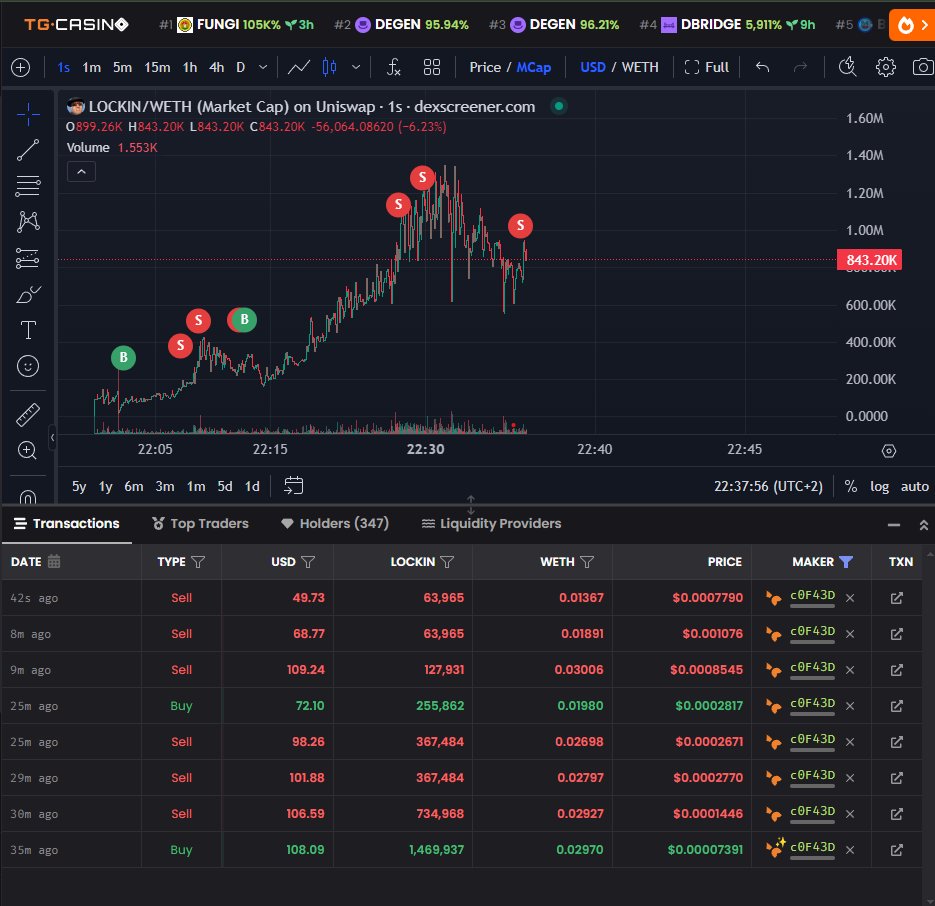This screenshot has width=935, height=906.
Task: Open the LOCKIN column filter
Action: pos(447,562)
